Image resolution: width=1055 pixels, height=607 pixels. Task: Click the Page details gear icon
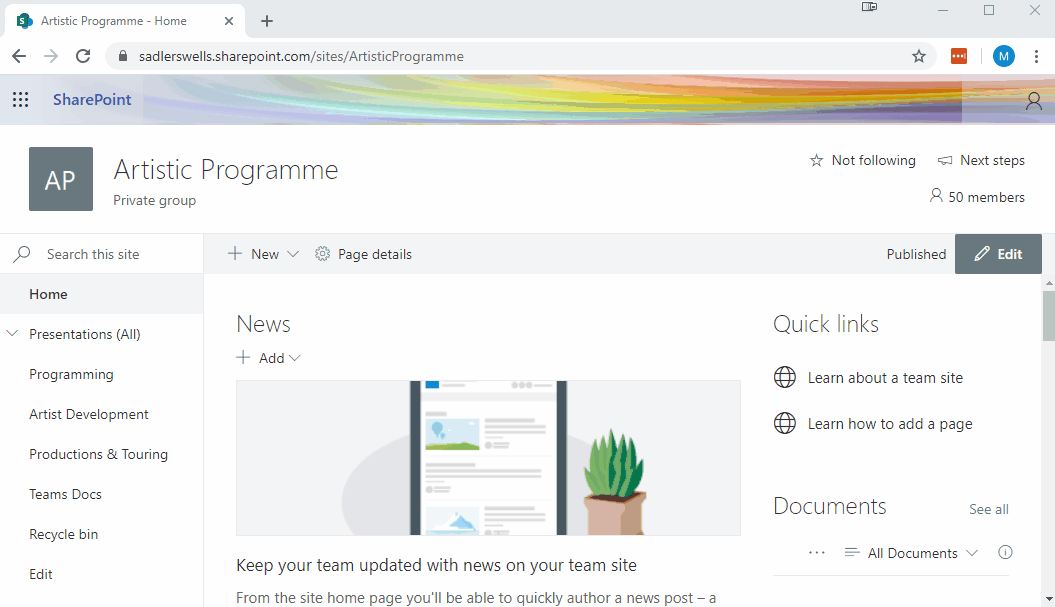pos(322,254)
